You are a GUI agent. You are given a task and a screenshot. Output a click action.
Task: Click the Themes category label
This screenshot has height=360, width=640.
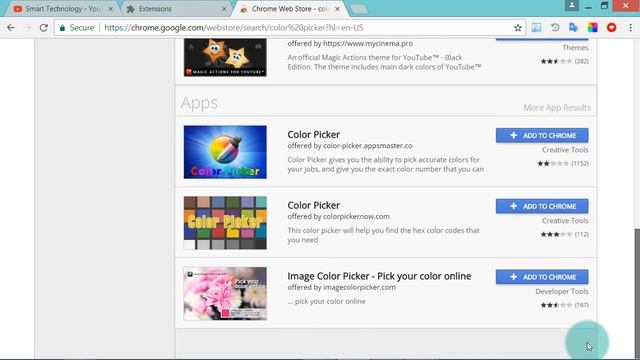click(576, 48)
